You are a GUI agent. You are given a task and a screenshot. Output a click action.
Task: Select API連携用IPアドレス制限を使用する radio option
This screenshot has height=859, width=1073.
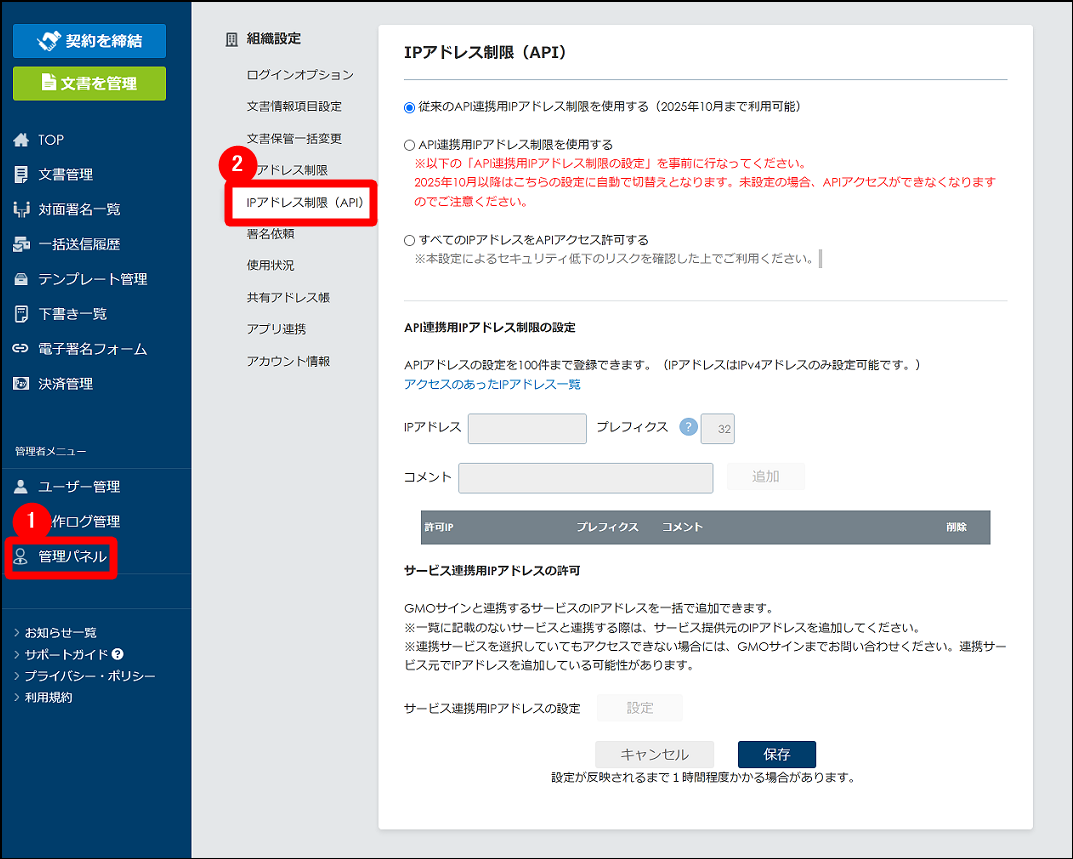point(409,145)
